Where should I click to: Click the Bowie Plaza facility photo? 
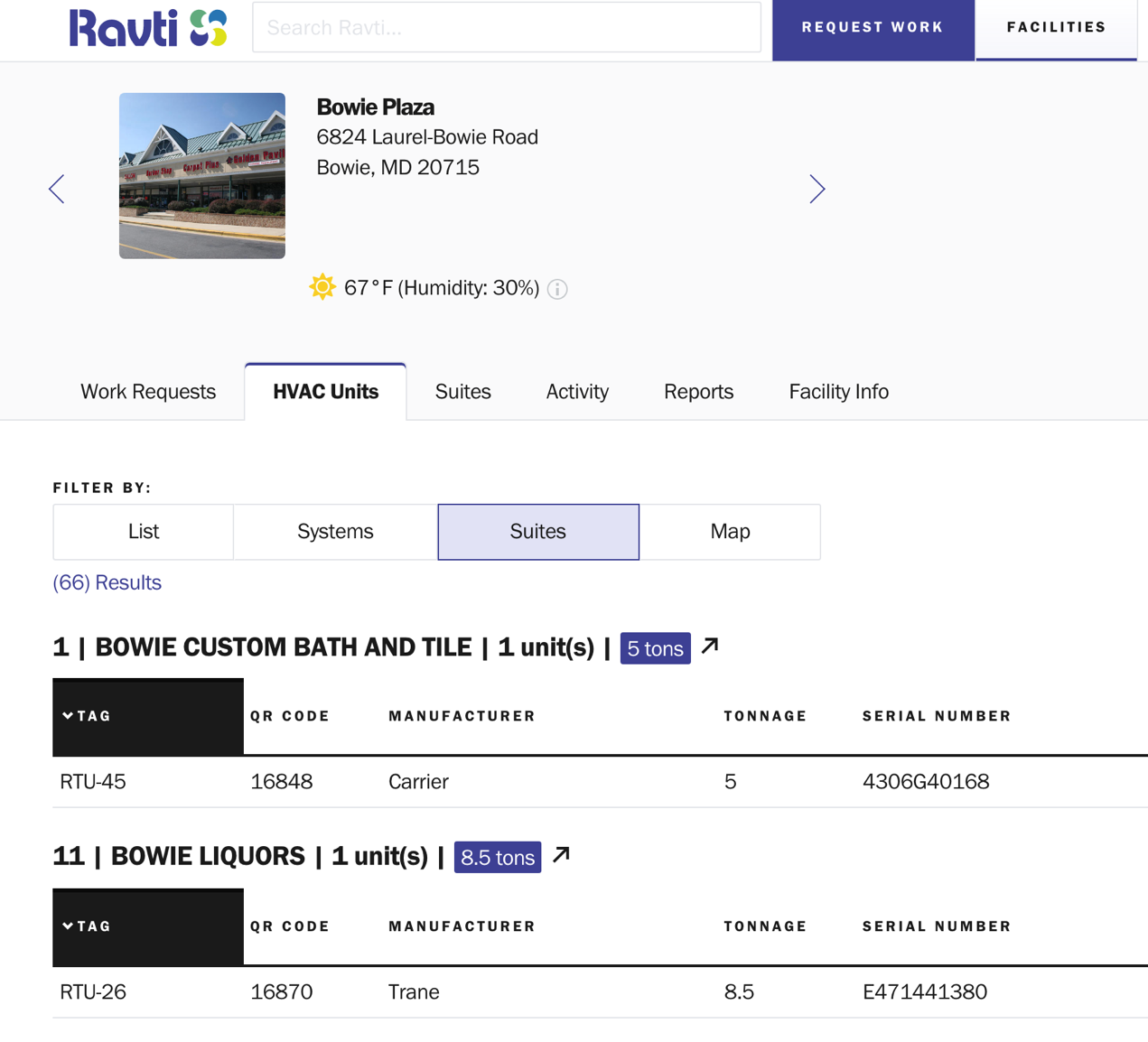coord(202,176)
